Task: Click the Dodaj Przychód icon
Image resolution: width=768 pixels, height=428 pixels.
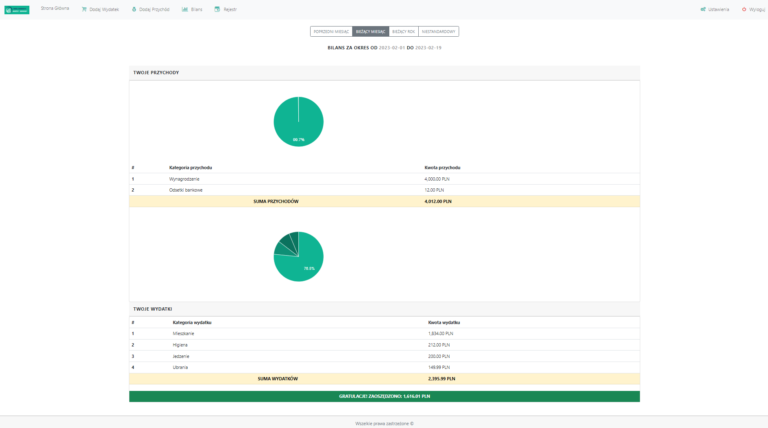Action: click(x=135, y=9)
